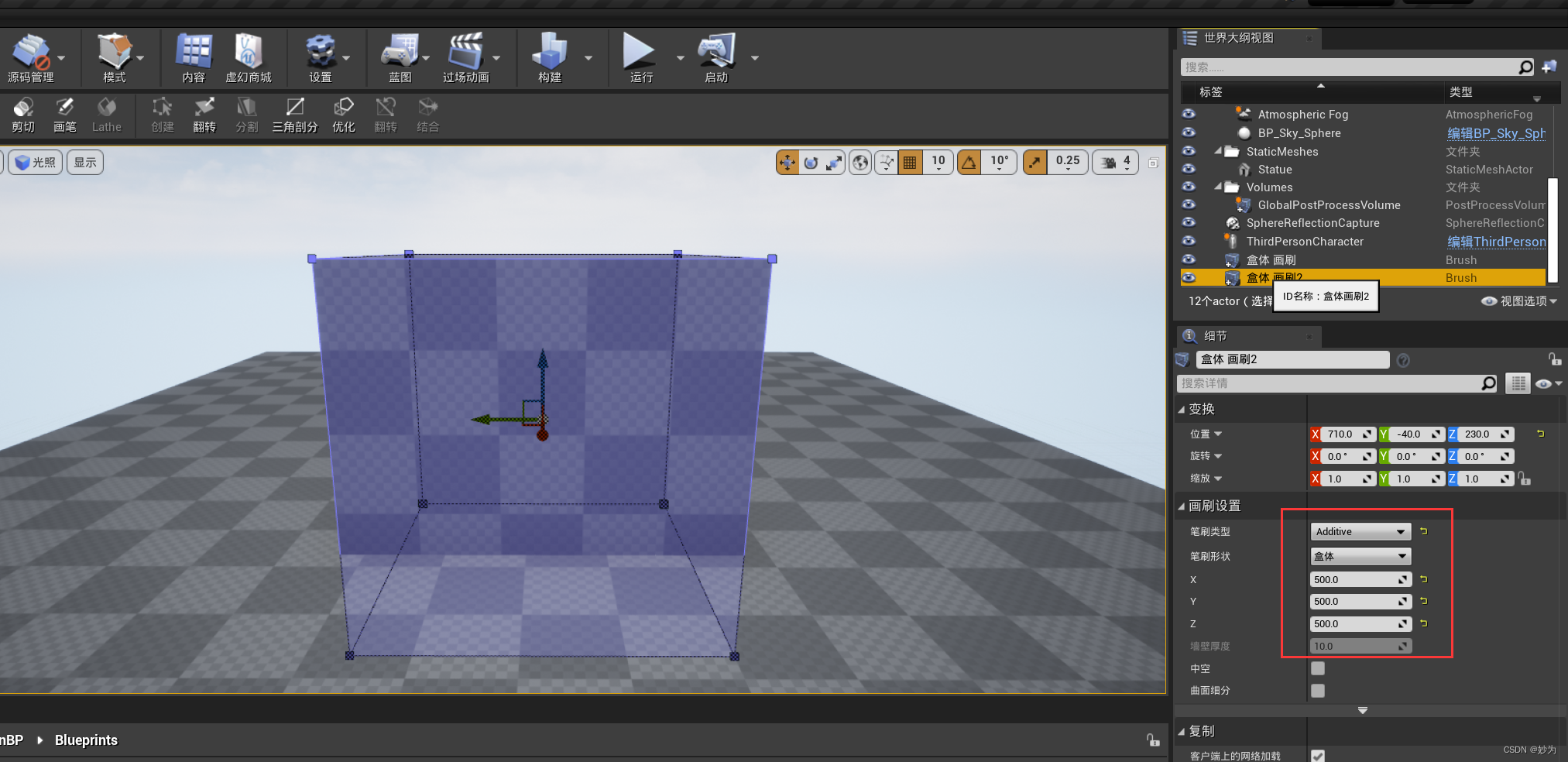This screenshot has height=762, width=1568.
Task: Select the 盒体 画刷 brush row in outliner
Action: [1363, 259]
